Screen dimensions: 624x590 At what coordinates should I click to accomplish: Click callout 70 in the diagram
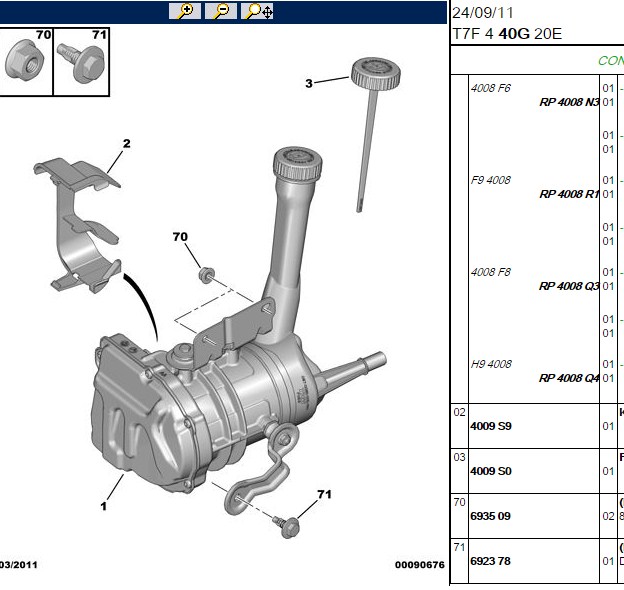point(180,237)
